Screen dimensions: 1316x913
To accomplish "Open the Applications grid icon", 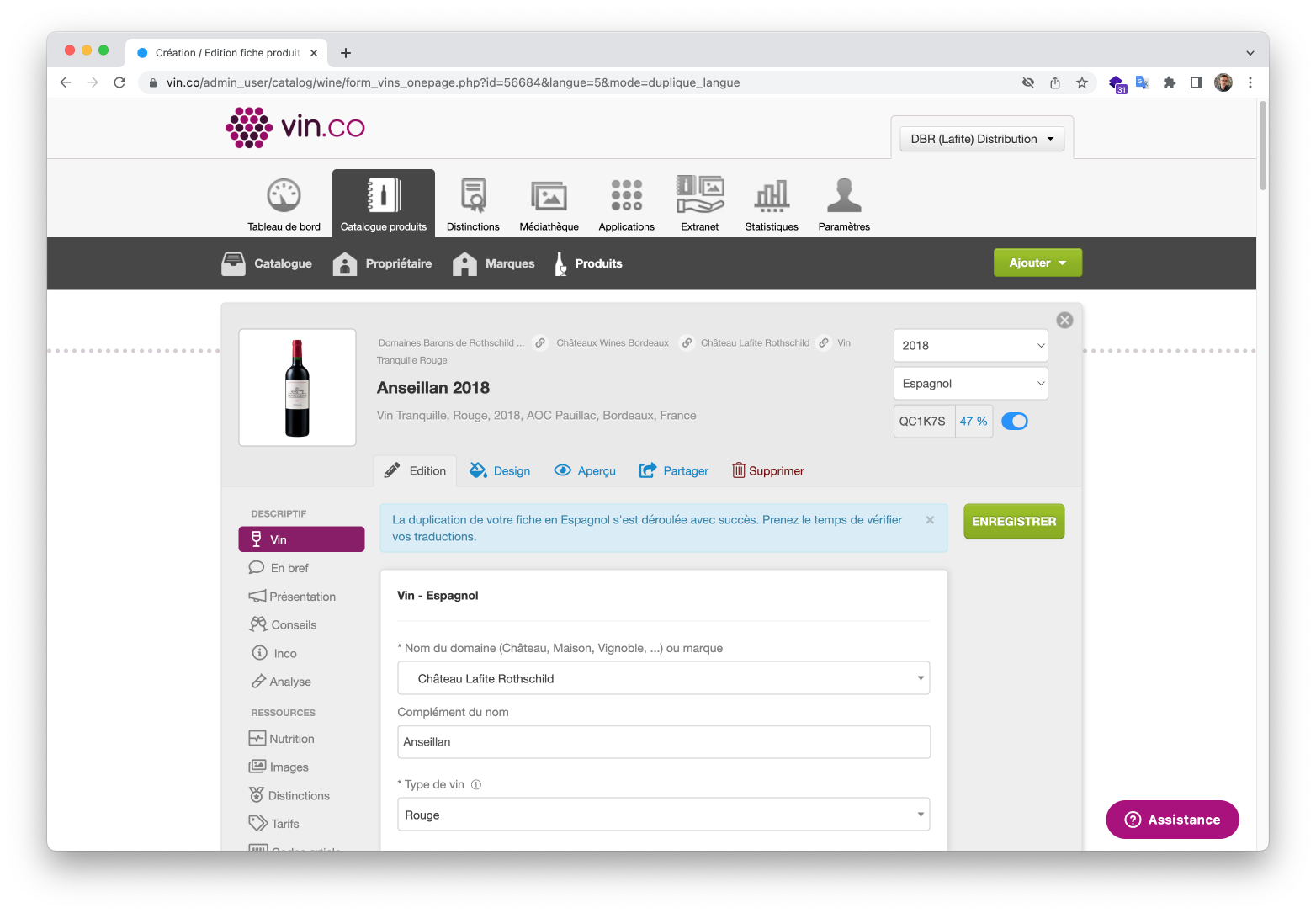I will (x=626, y=204).
